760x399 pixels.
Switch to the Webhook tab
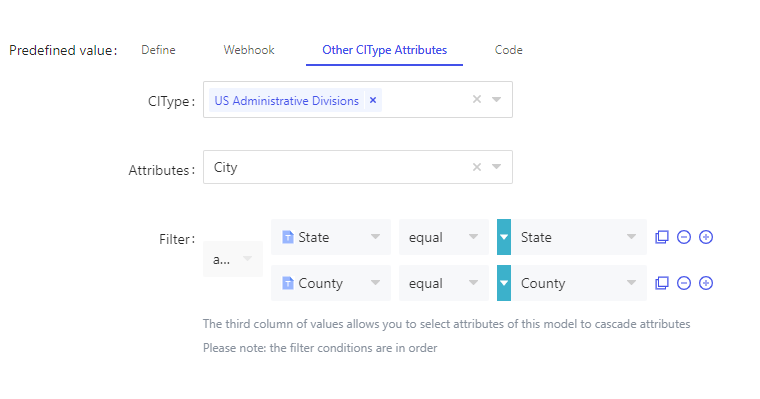click(x=249, y=50)
